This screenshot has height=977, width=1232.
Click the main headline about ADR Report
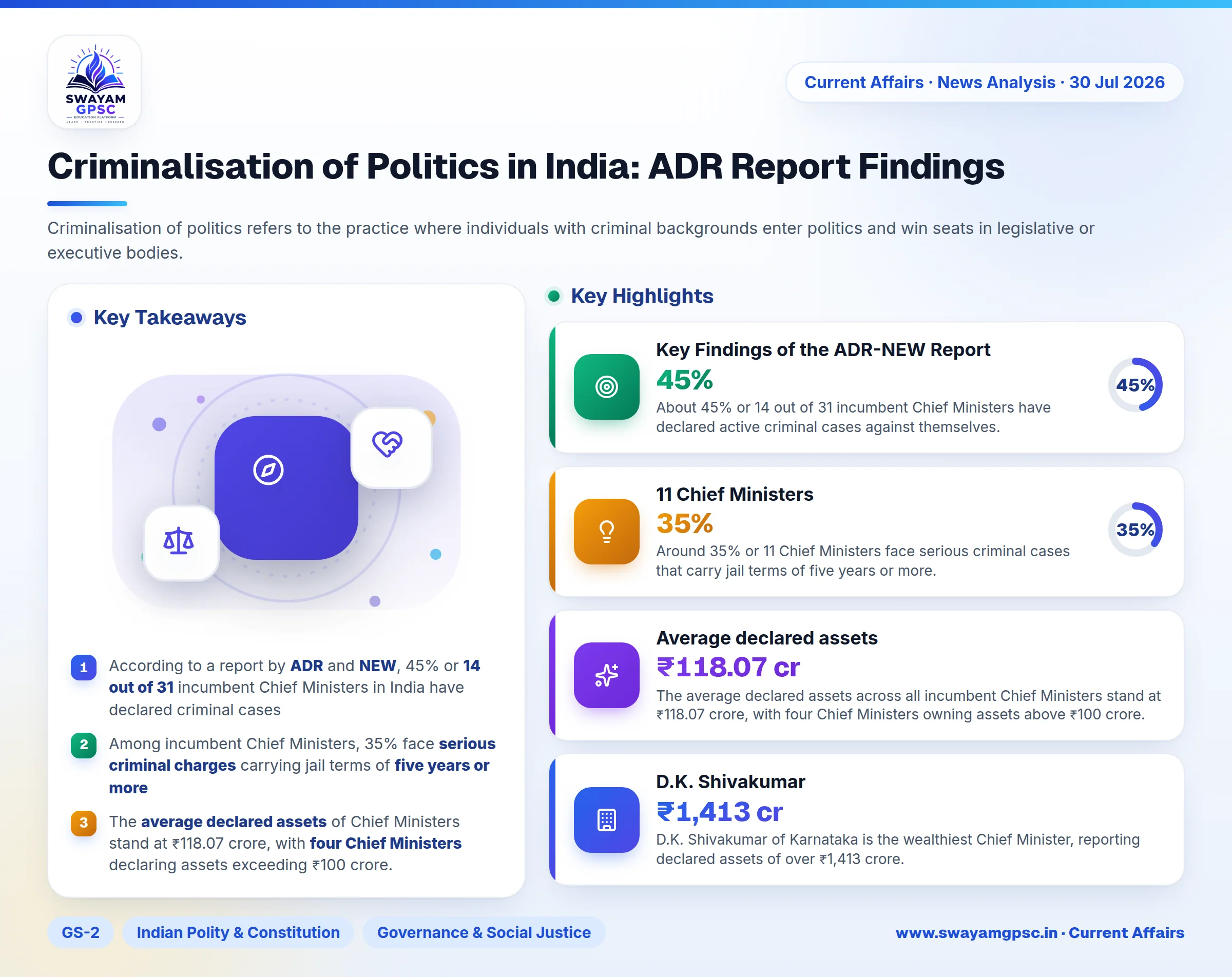click(x=526, y=166)
